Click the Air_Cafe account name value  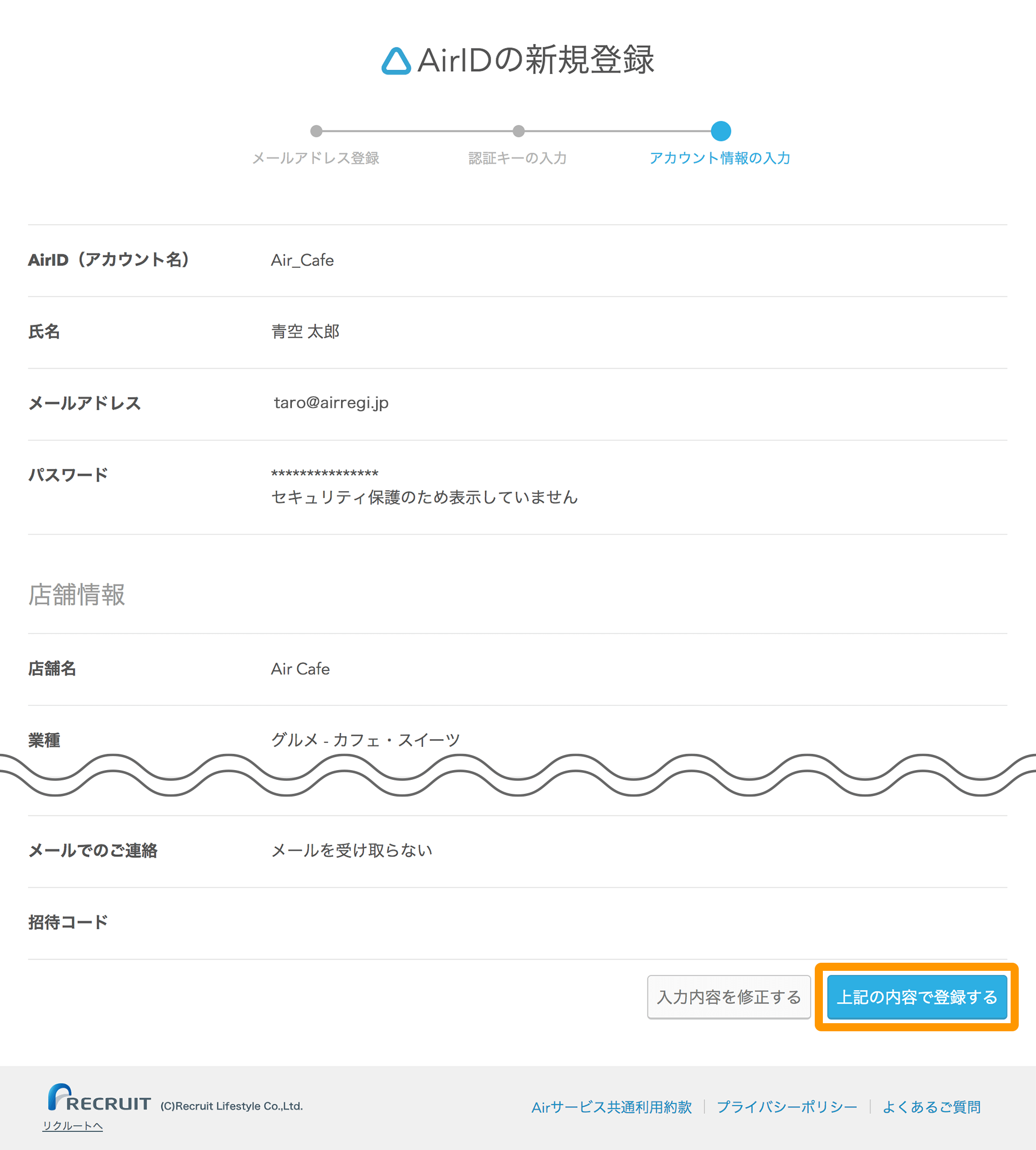pos(302,260)
